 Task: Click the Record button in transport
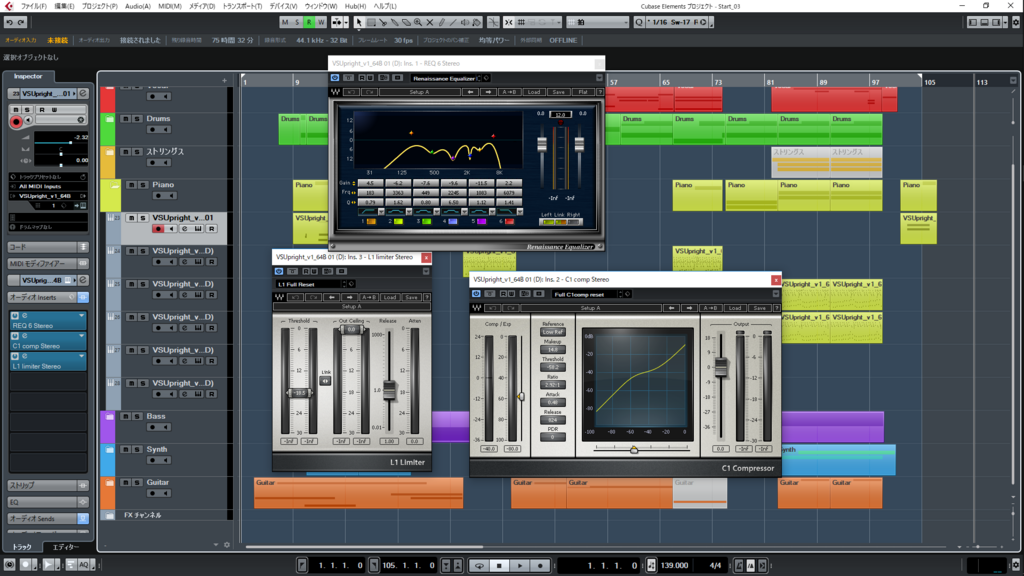[540, 566]
